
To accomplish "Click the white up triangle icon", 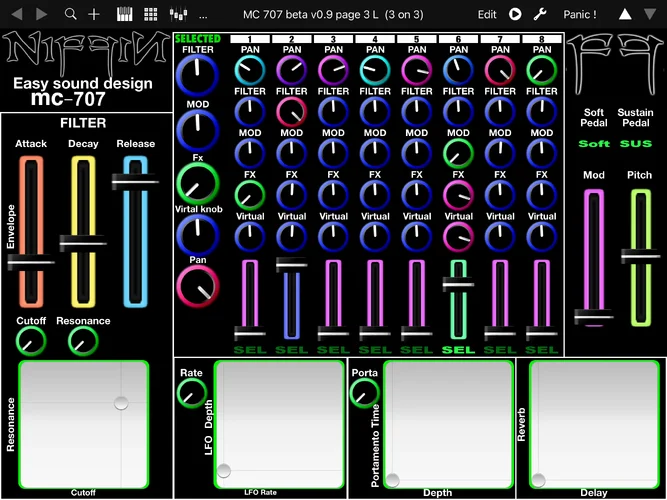I will [x=625, y=15].
